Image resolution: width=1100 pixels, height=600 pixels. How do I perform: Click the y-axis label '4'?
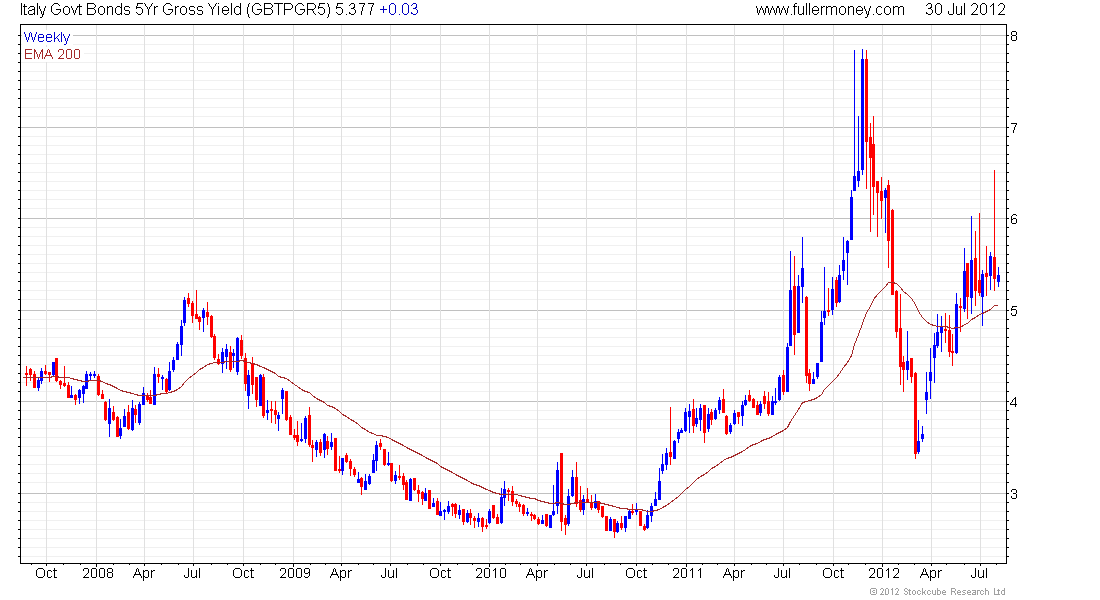pyautogui.click(x=1014, y=402)
